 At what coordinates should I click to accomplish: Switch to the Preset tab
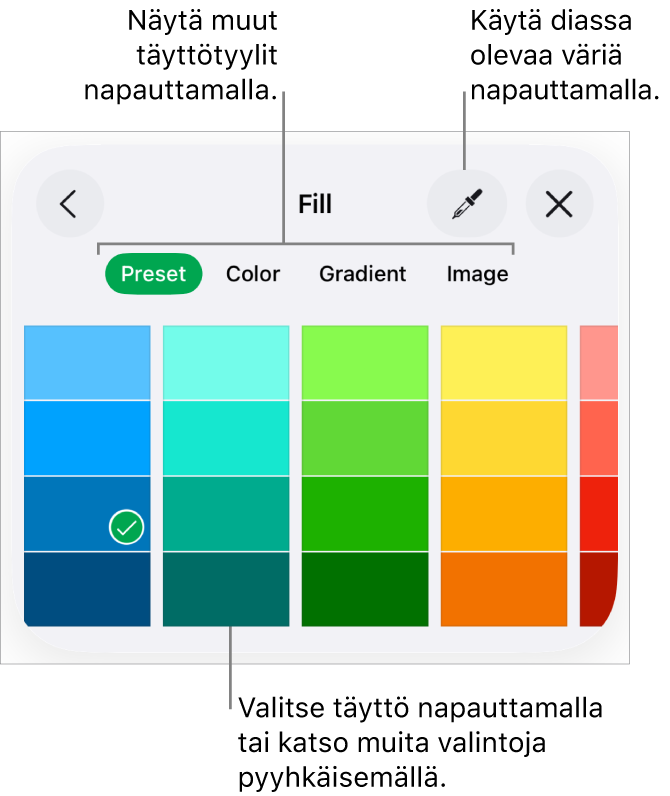[x=153, y=274]
